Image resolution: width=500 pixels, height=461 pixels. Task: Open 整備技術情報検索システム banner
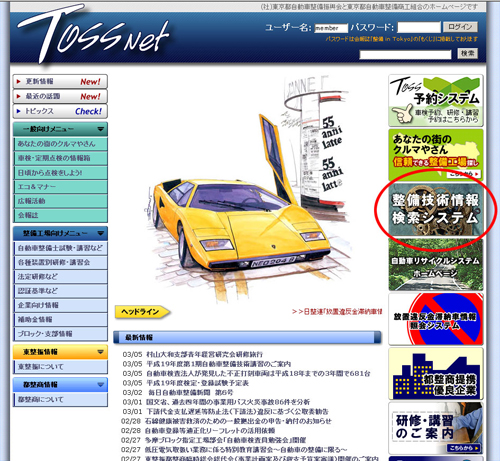[x=436, y=209]
